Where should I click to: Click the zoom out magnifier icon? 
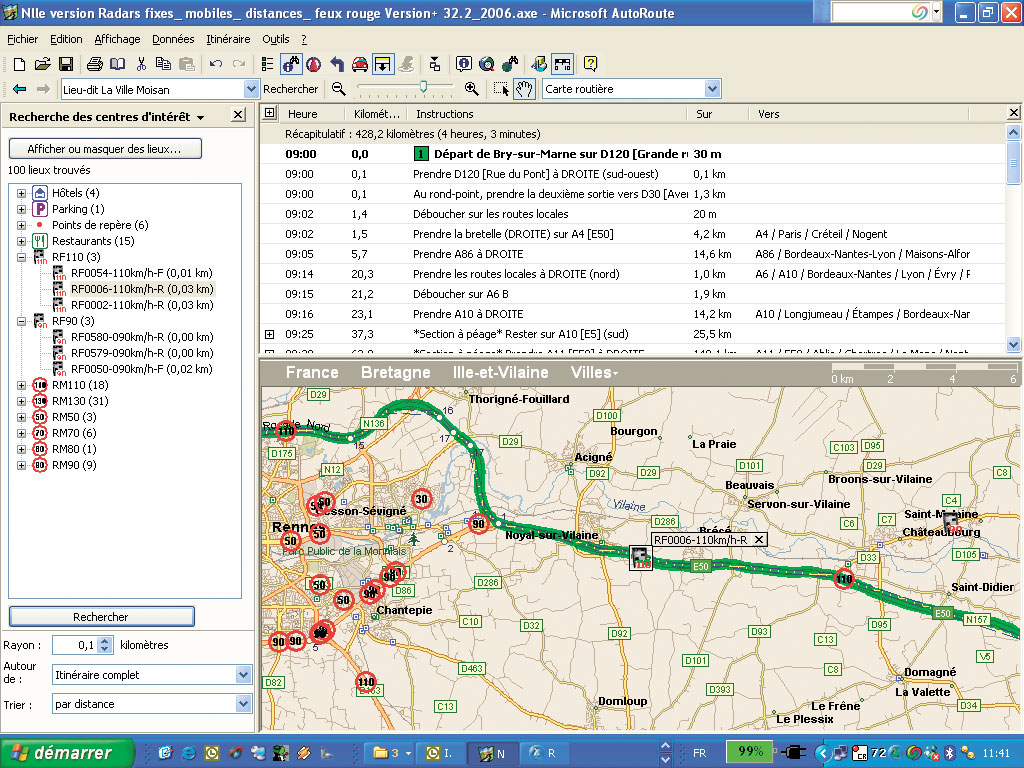coord(339,89)
